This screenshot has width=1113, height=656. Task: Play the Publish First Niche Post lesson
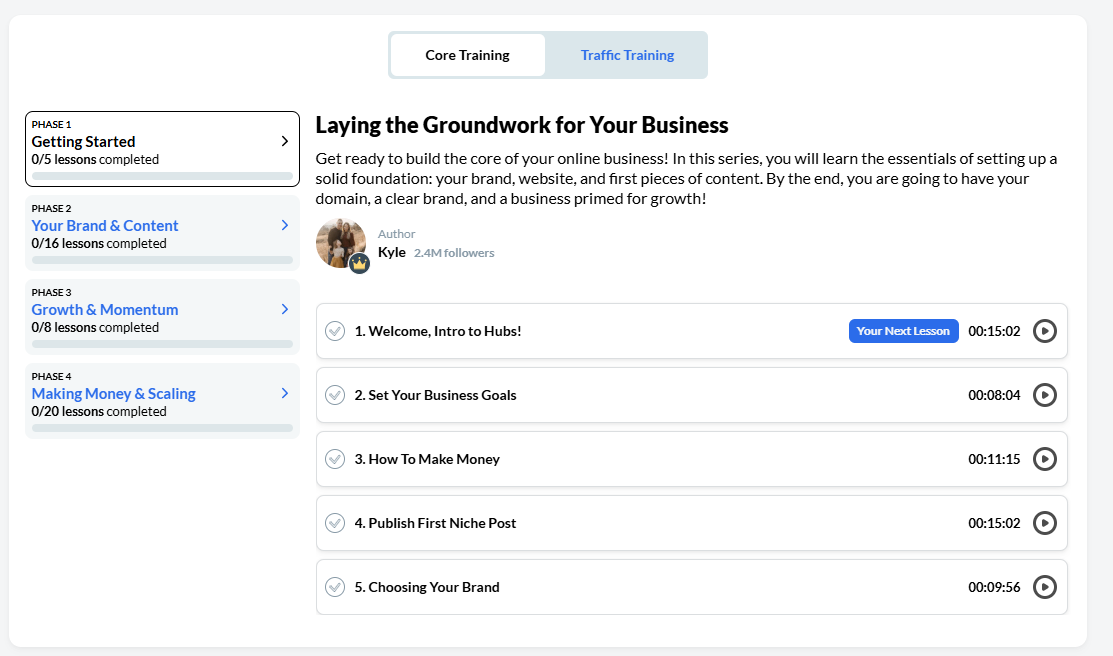click(1044, 523)
